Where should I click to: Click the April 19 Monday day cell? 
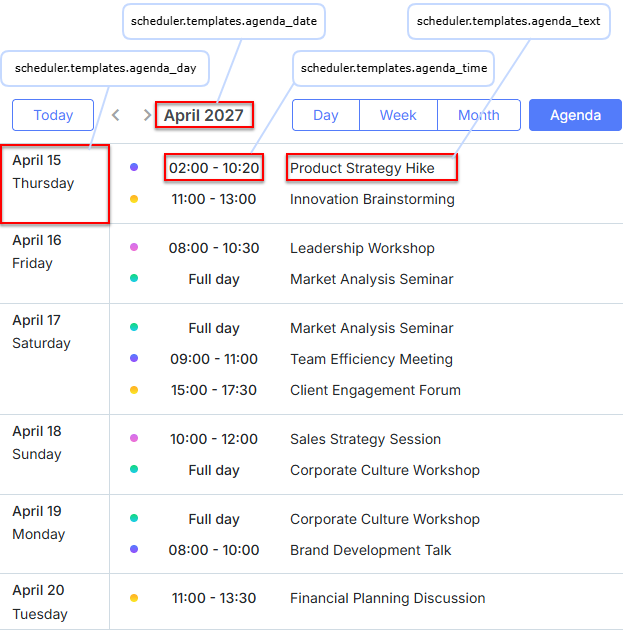[55, 534]
